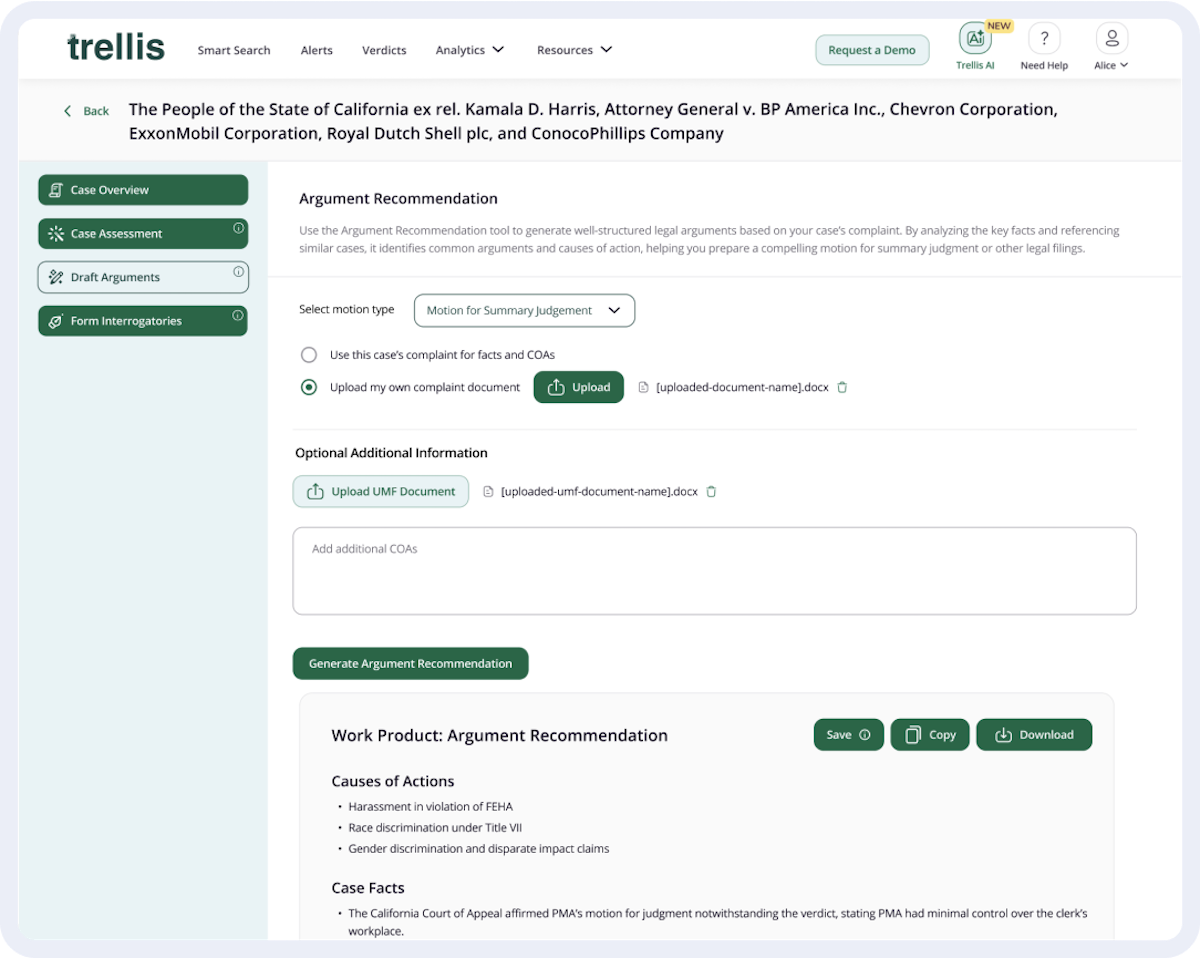Click the user avatar icon above Alice
Image resolution: width=1200 pixels, height=958 pixels.
pos(1111,39)
